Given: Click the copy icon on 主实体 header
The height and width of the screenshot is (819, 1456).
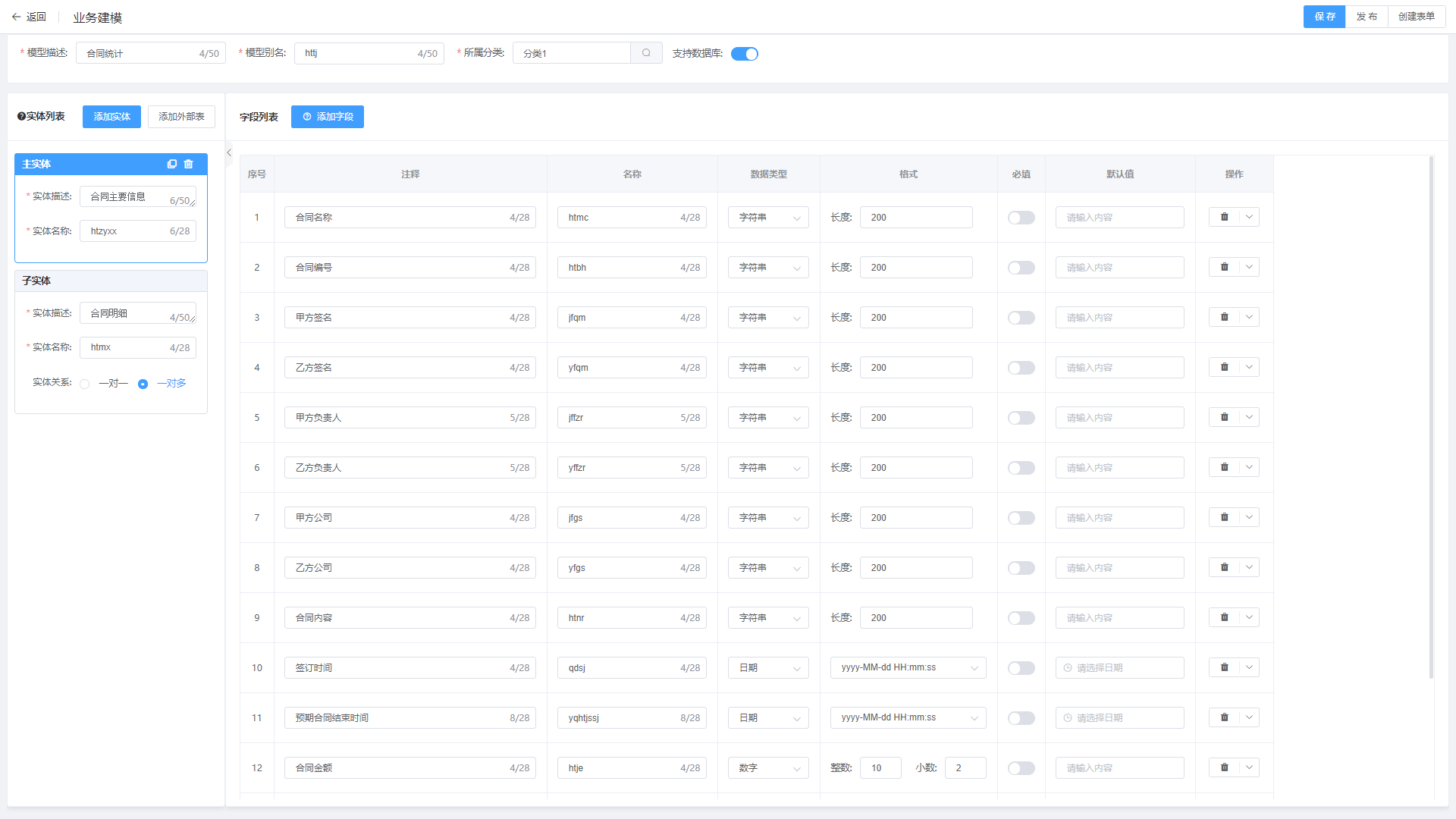Looking at the screenshot, I should [x=172, y=164].
